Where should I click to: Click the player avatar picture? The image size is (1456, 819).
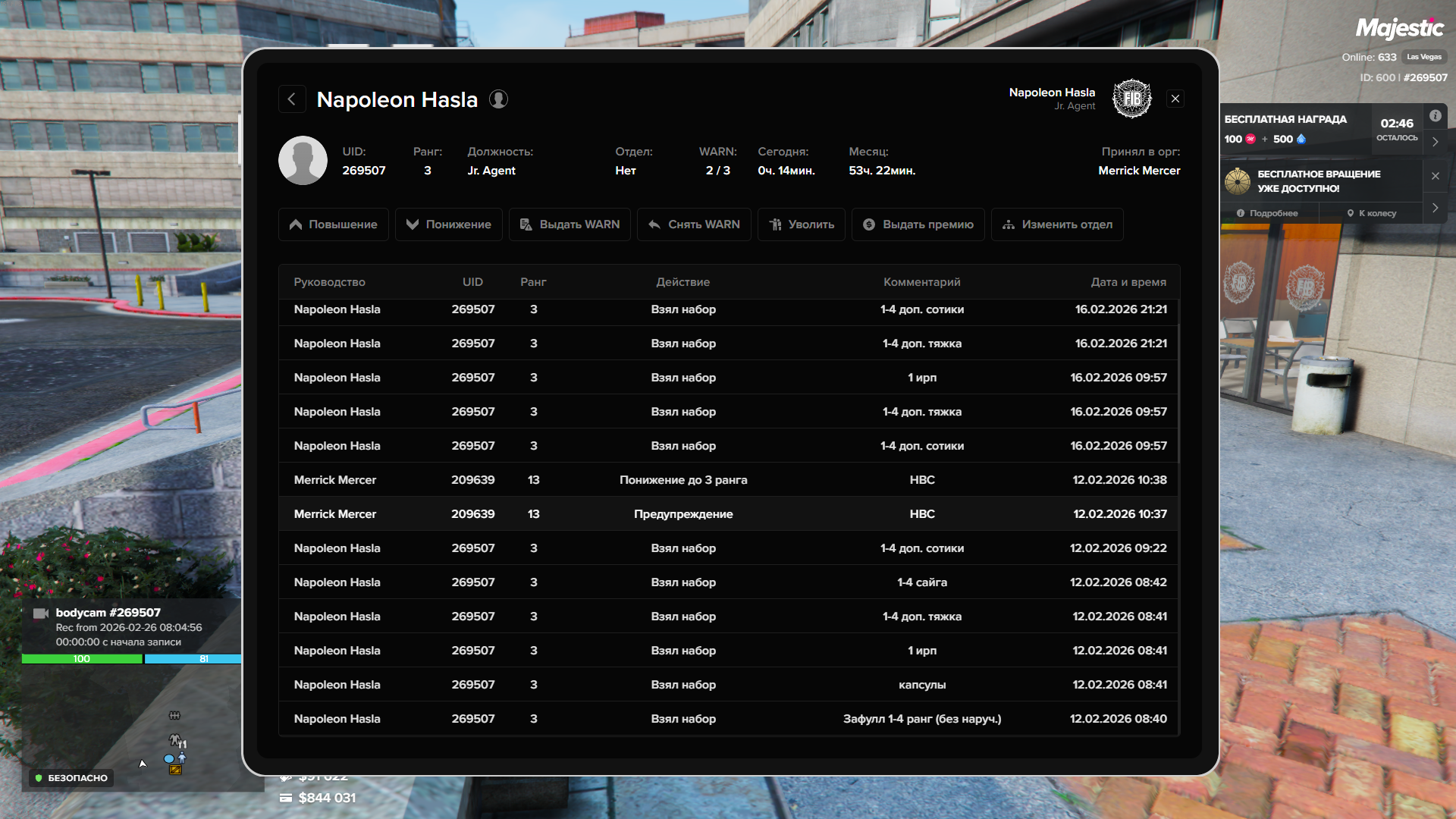point(303,161)
